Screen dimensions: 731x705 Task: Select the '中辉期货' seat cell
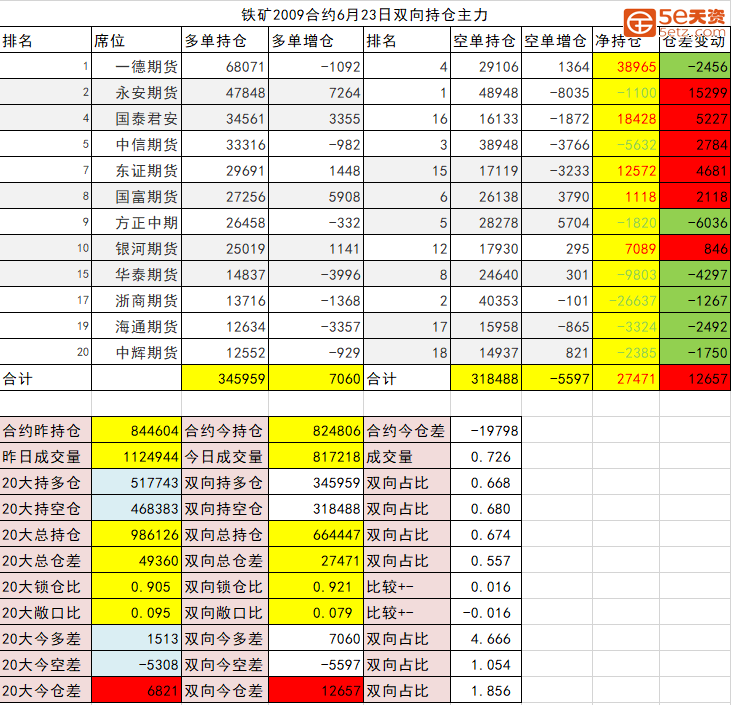[x=136, y=353]
